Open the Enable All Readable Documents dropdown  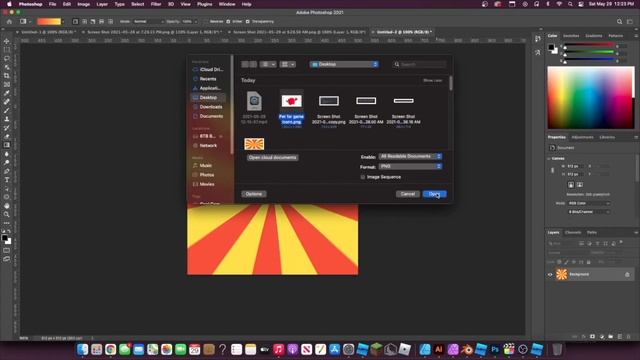(x=410, y=156)
